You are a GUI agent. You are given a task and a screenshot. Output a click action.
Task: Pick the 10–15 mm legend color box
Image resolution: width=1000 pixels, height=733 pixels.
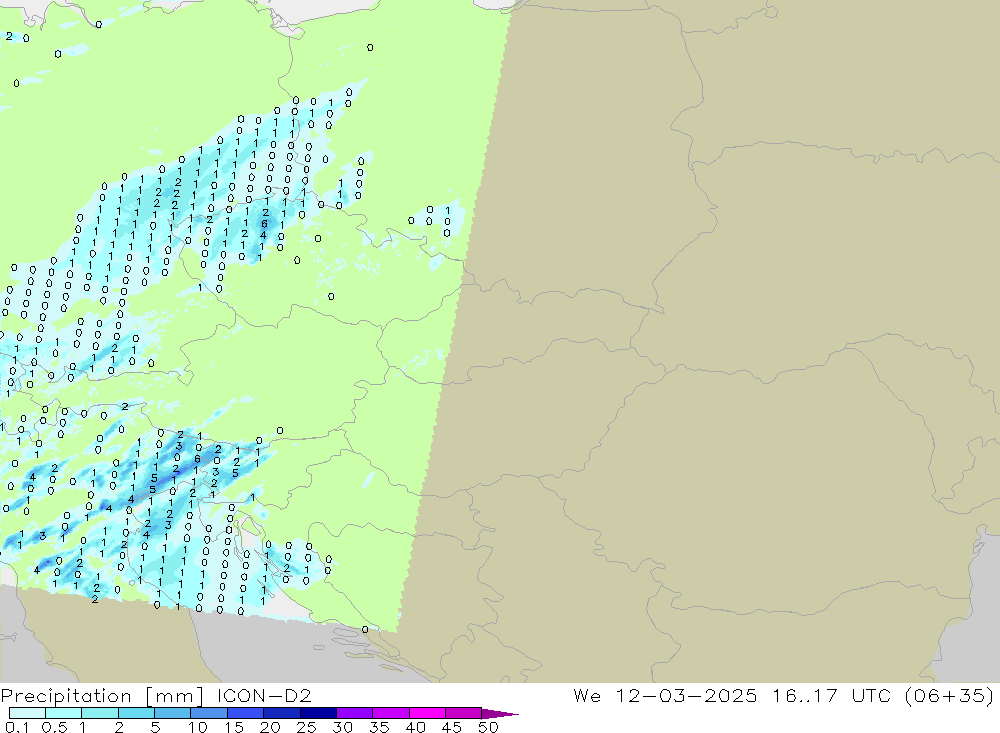(209, 713)
